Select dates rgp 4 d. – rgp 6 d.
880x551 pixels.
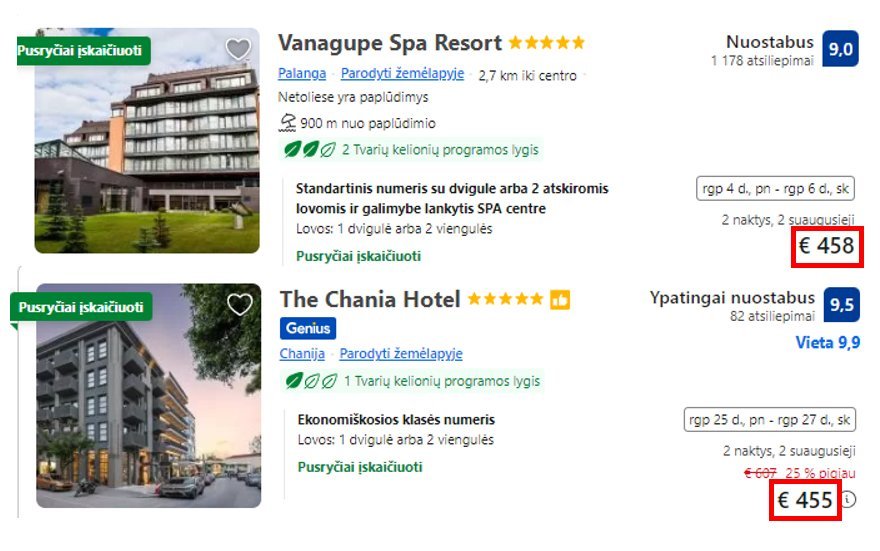pos(775,188)
